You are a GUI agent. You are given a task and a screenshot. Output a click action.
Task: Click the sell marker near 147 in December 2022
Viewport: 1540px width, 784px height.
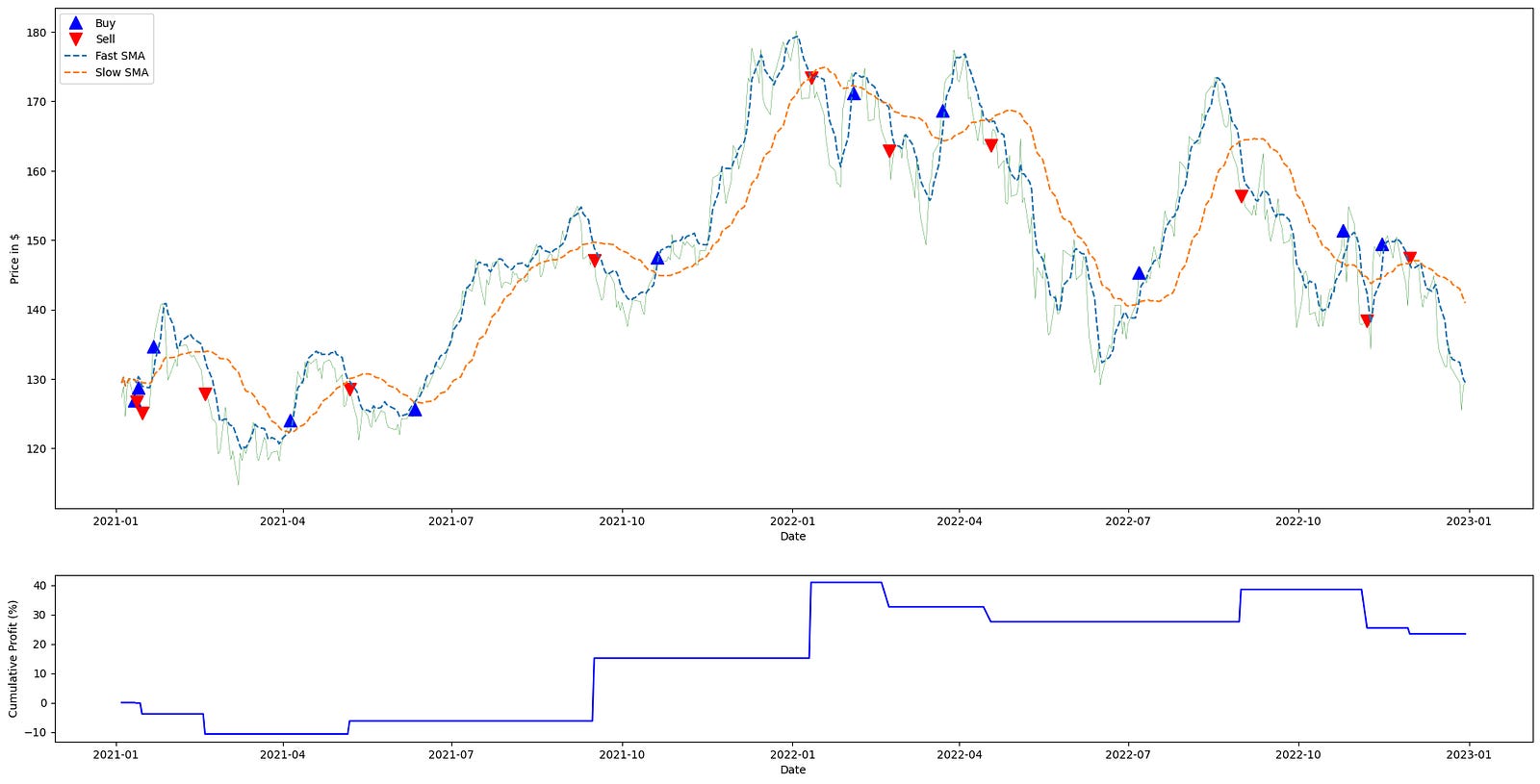pyautogui.click(x=1410, y=259)
